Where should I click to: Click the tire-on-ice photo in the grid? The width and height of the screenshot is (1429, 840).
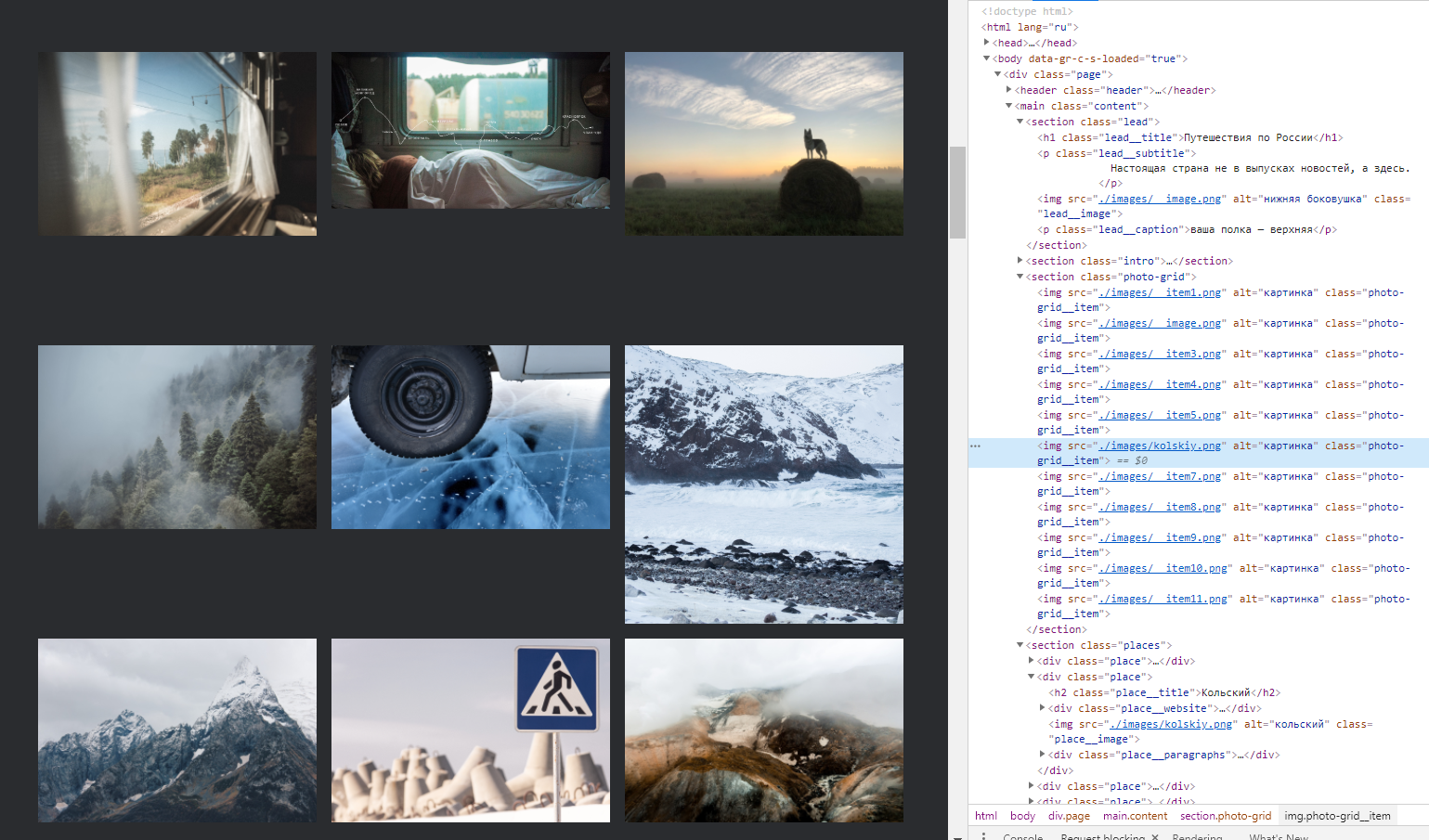coord(470,436)
